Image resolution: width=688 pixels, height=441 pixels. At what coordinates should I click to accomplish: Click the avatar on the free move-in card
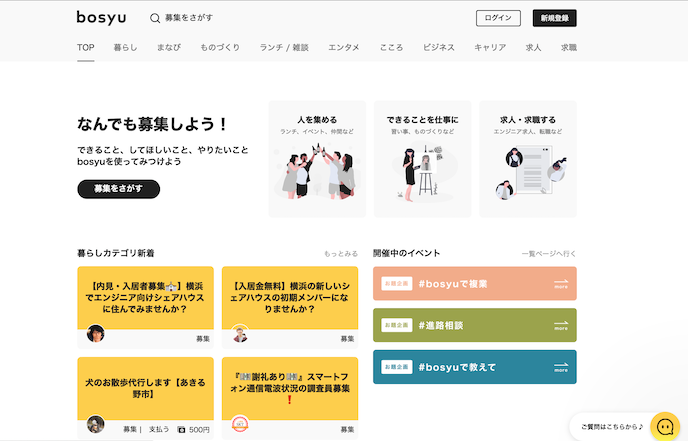240,334
